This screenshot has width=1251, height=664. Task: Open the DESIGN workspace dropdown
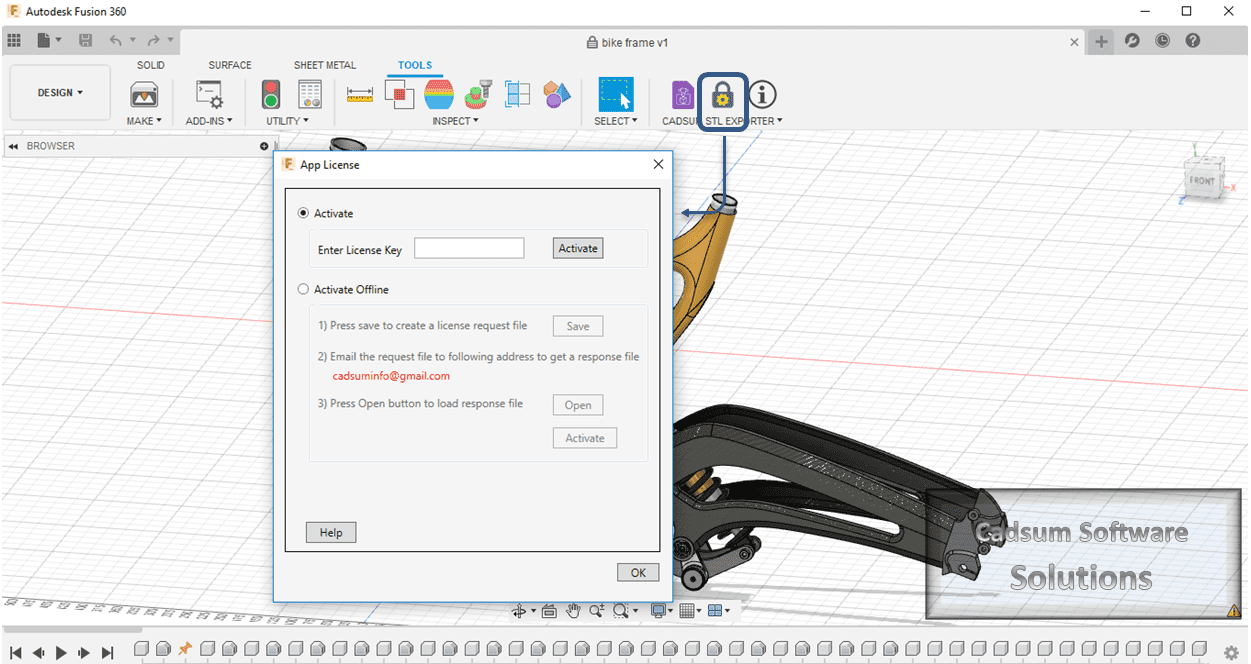click(x=59, y=92)
